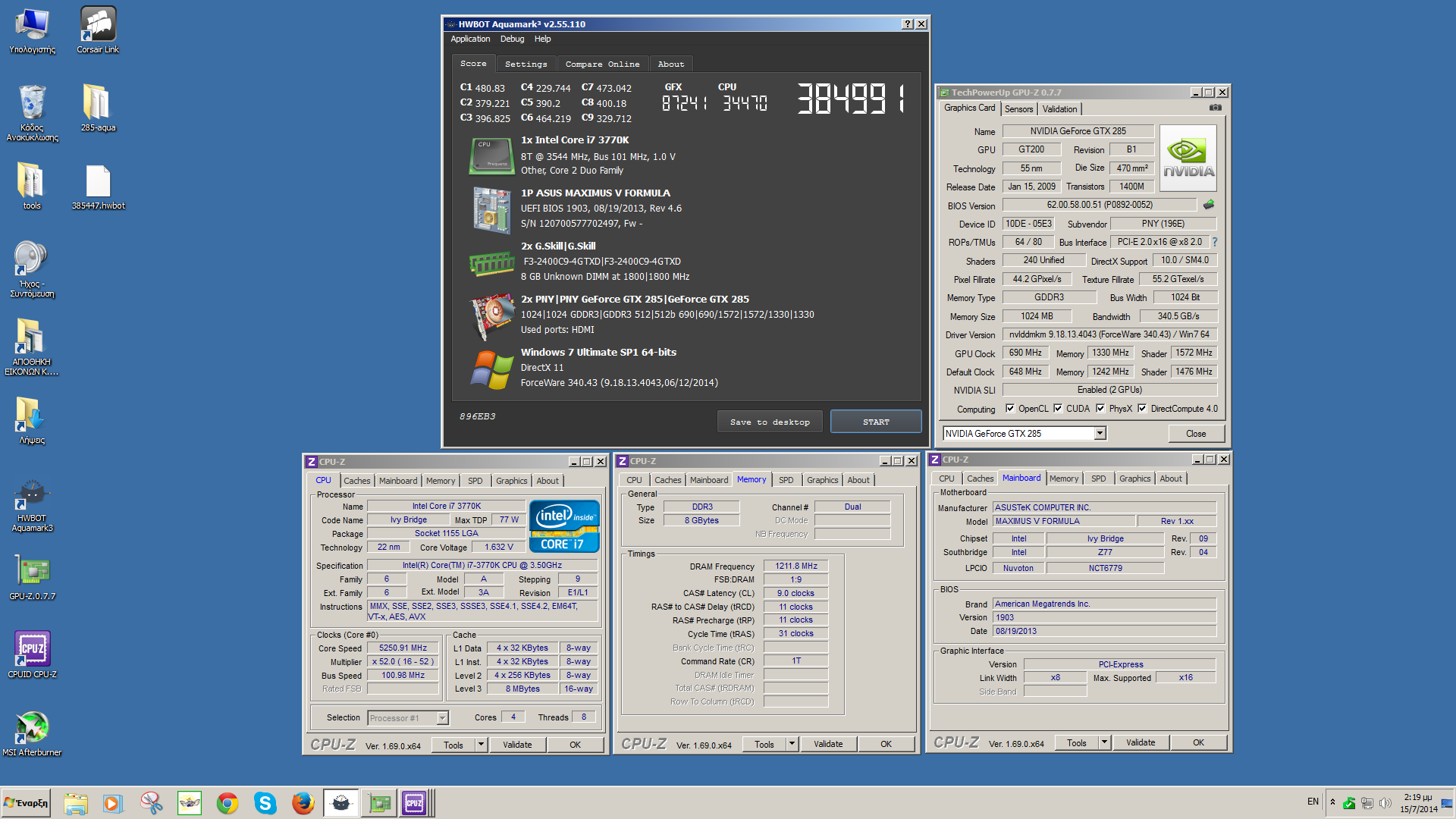This screenshot has height=819, width=1456.
Task: Switch to Settings tab in Aquamark
Action: click(x=526, y=64)
